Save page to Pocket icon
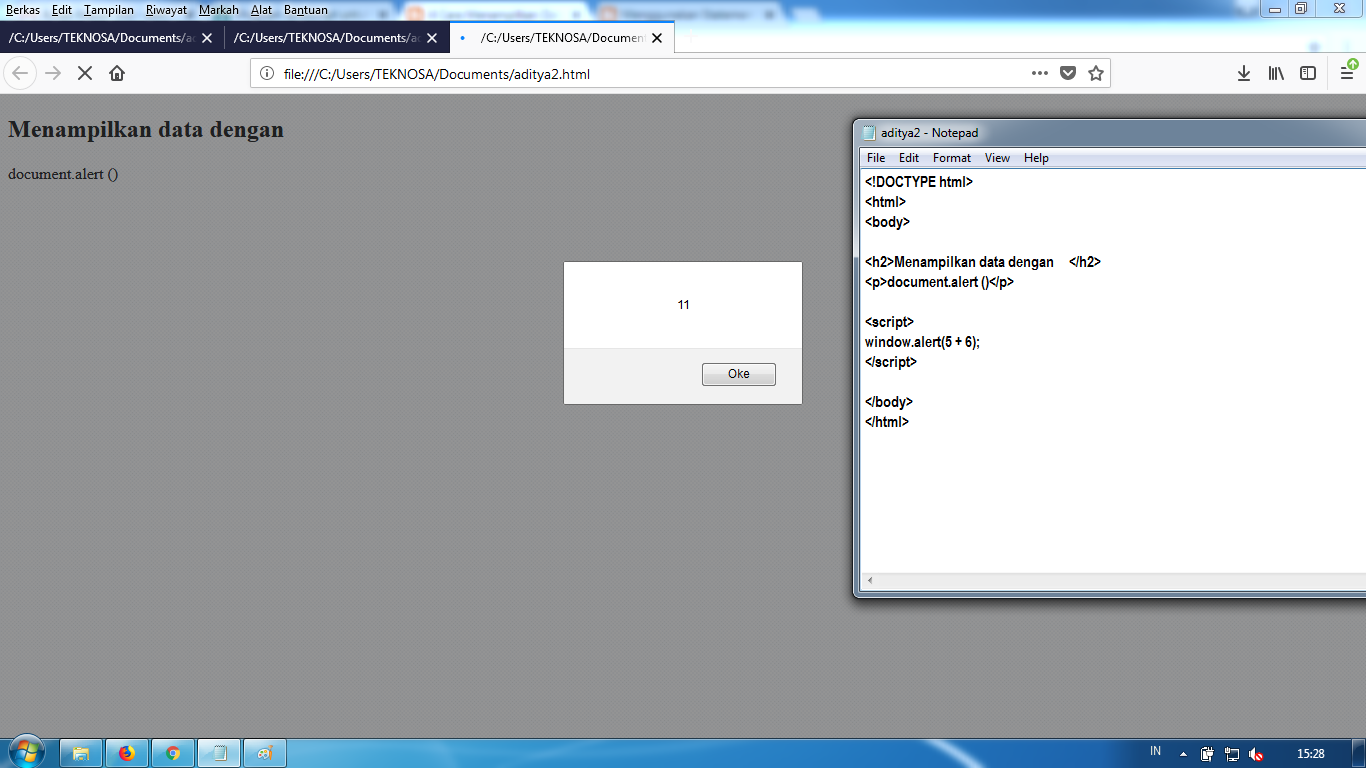 pyautogui.click(x=1068, y=73)
